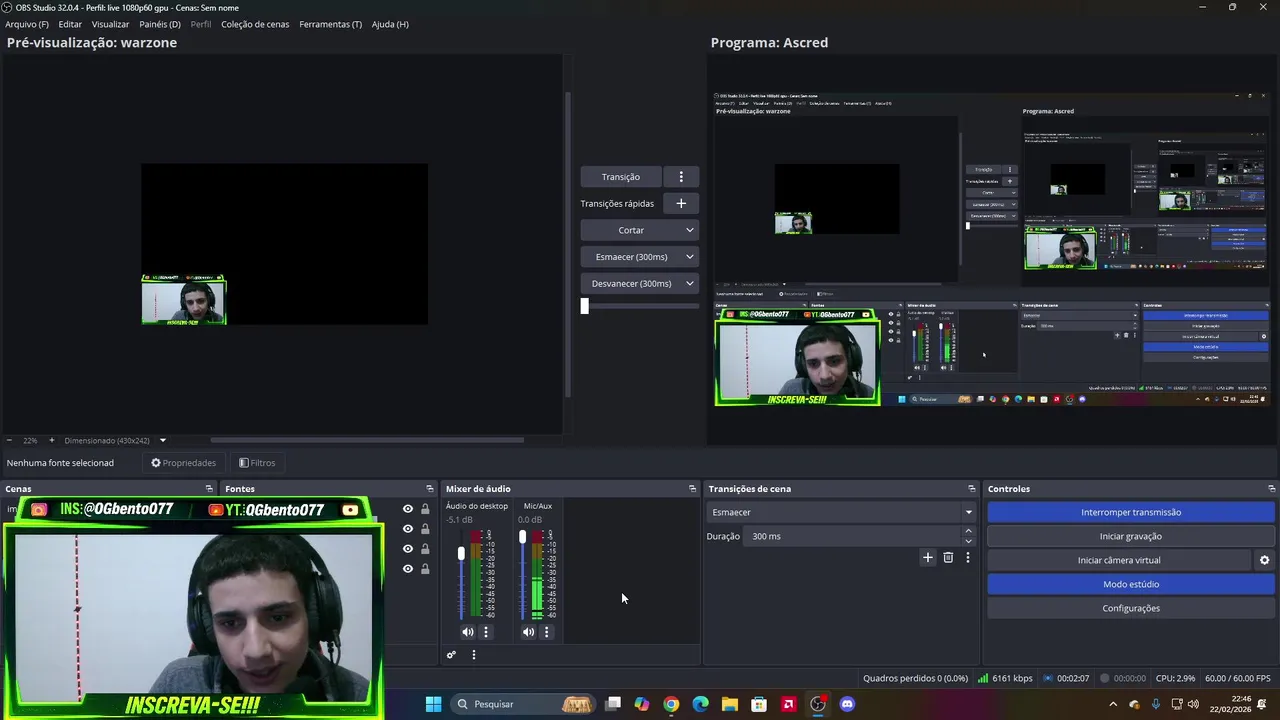Screen dimensions: 1280x720
Task: Pop out the Fontes panel
Action: click(x=430, y=489)
